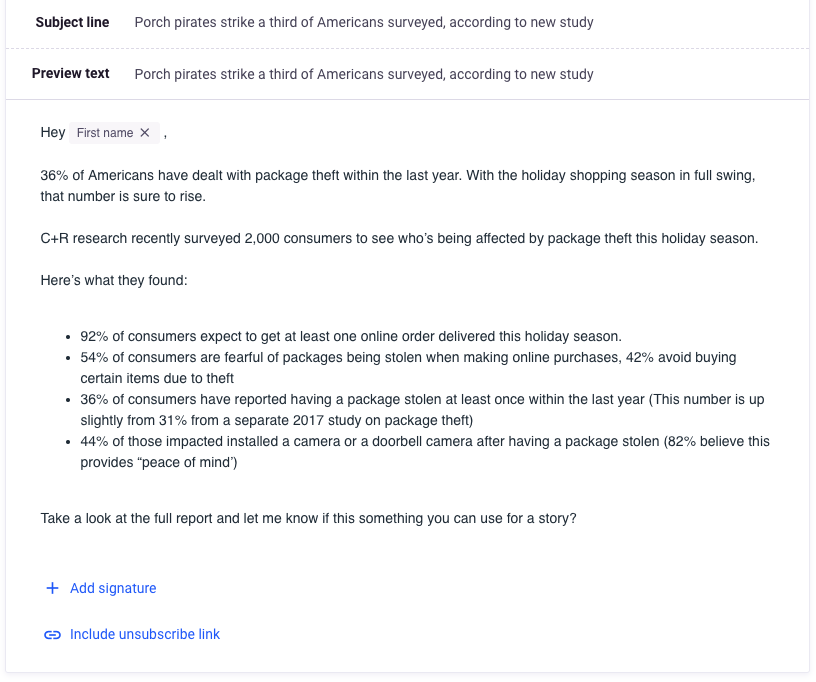Click the "Preview text" label

pyautogui.click(x=70, y=74)
